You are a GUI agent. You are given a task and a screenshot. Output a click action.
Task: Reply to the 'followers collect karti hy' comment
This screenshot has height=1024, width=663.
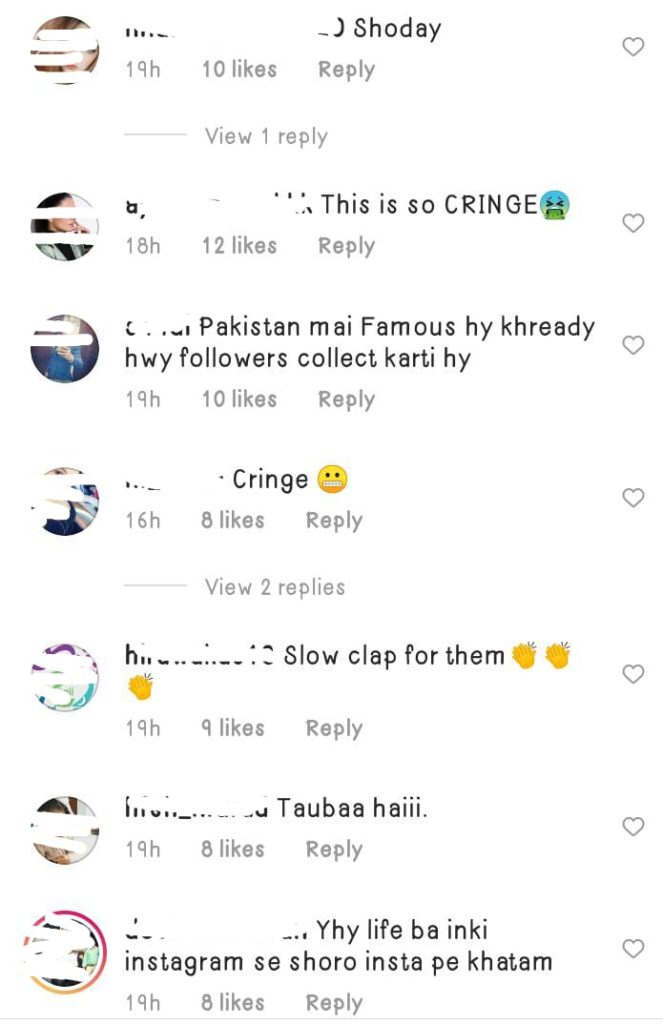(346, 400)
